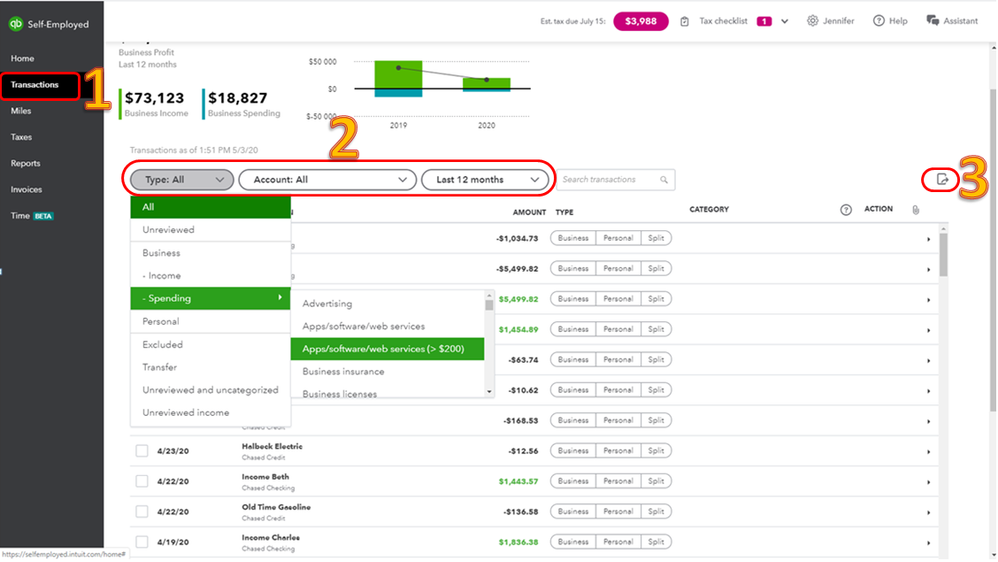Image resolution: width=998 pixels, height=562 pixels.
Task: Open the Last 12 months dropdown
Action: tap(485, 180)
